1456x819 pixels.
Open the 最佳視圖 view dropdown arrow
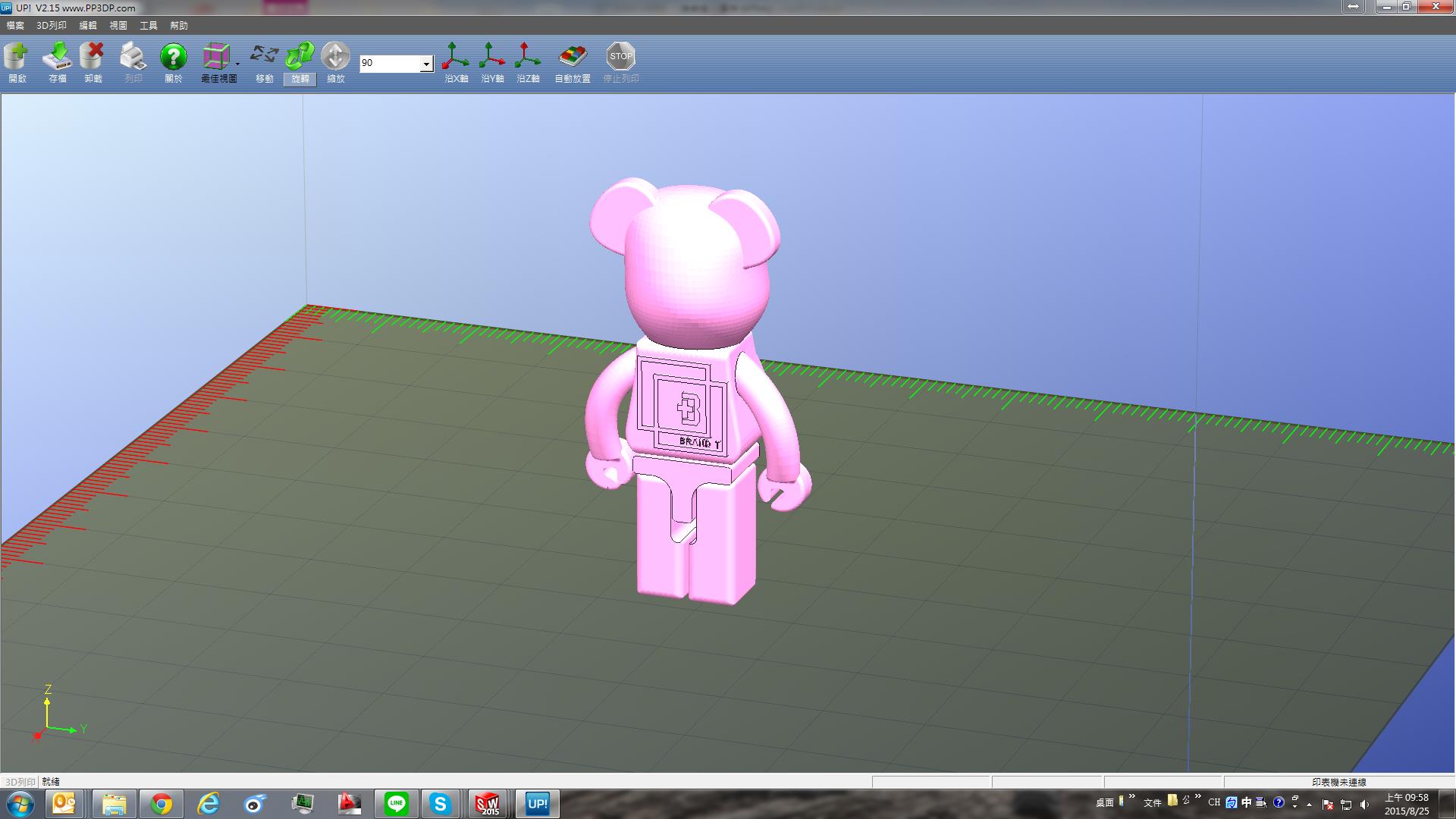[237, 64]
